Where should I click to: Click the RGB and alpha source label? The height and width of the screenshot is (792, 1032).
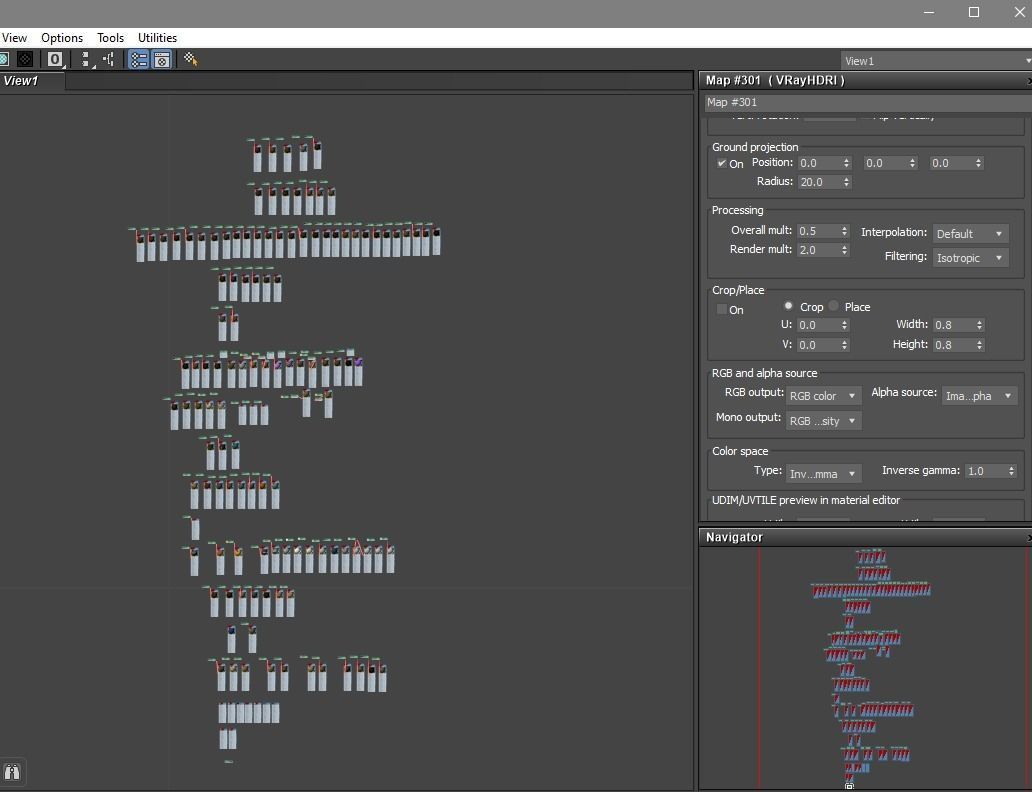(x=764, y=373)
